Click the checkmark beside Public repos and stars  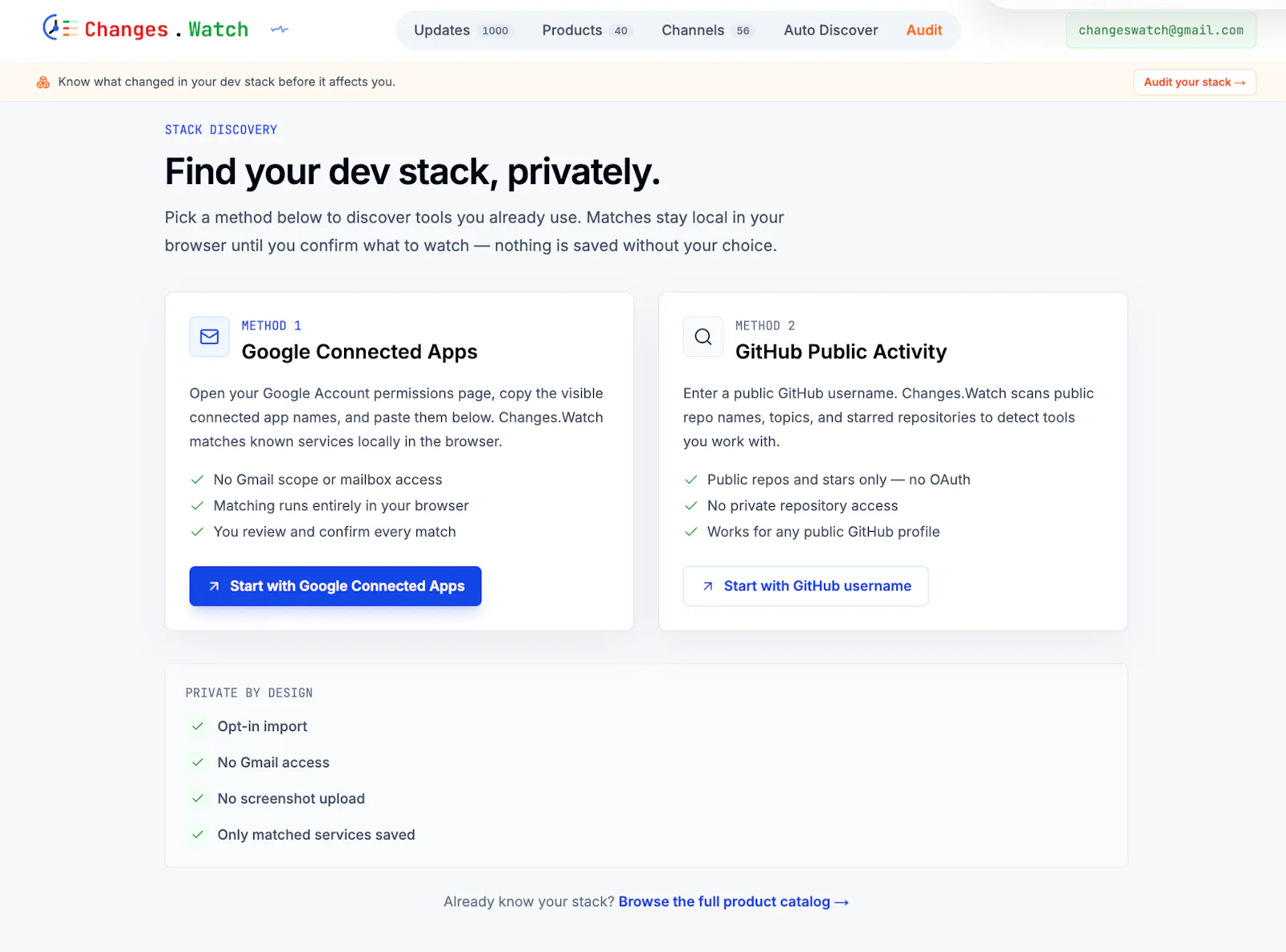(x=690, y=480)
